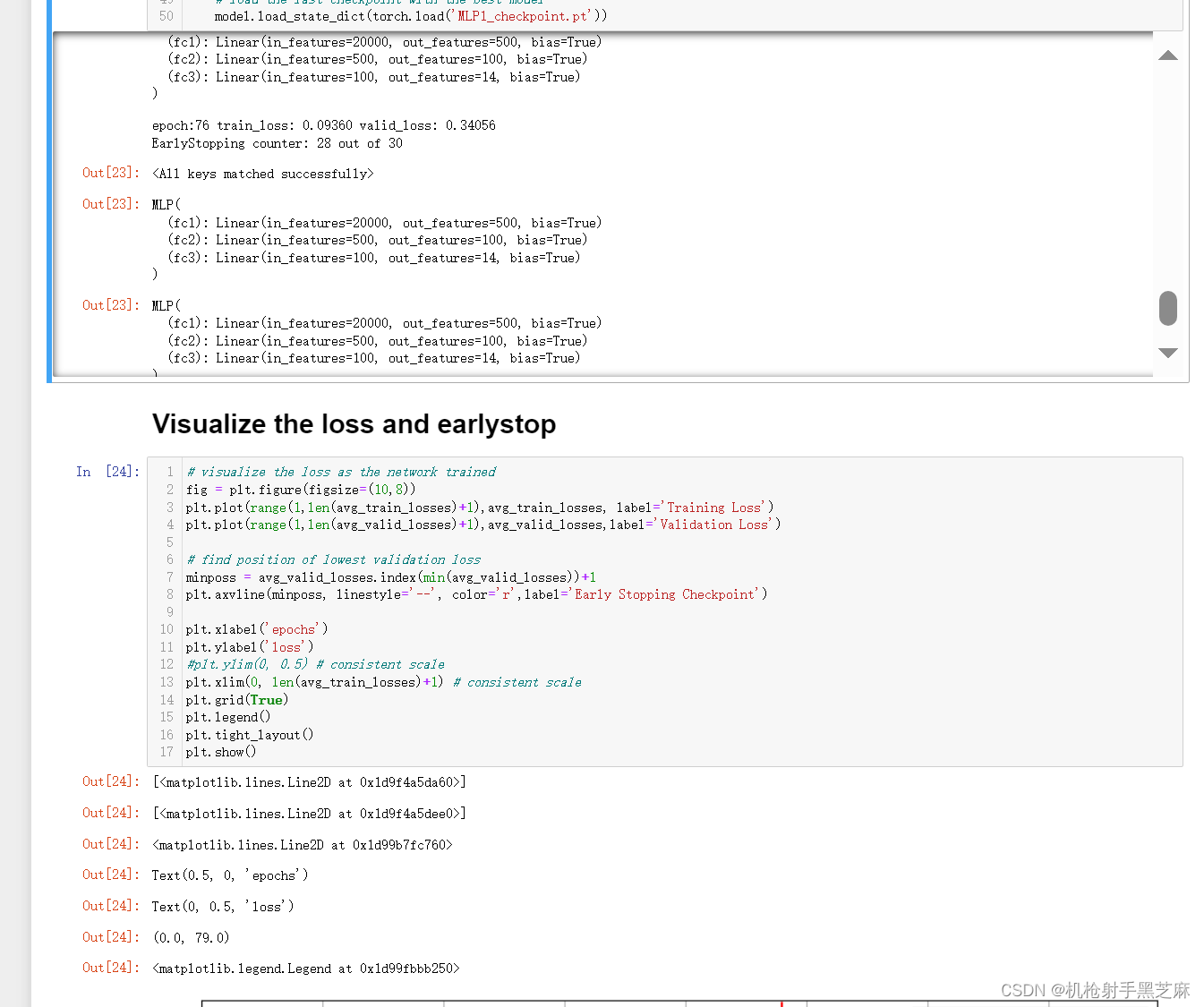Click the 'Early Stopping Checkpoint' string in code
This screenshot has width=1204, height=1007.
[664, 594]
